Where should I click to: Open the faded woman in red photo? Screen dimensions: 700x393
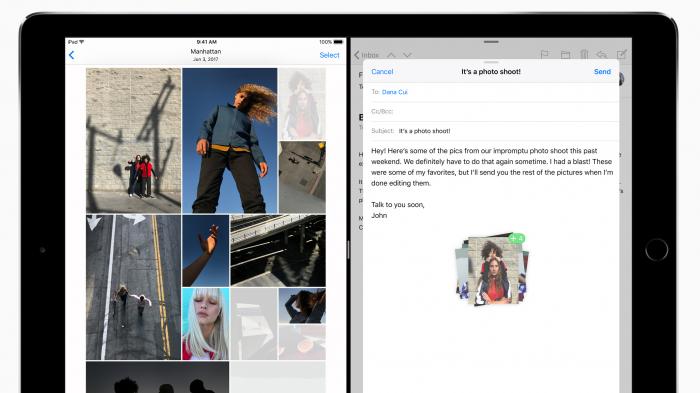[x=302, y=104]
